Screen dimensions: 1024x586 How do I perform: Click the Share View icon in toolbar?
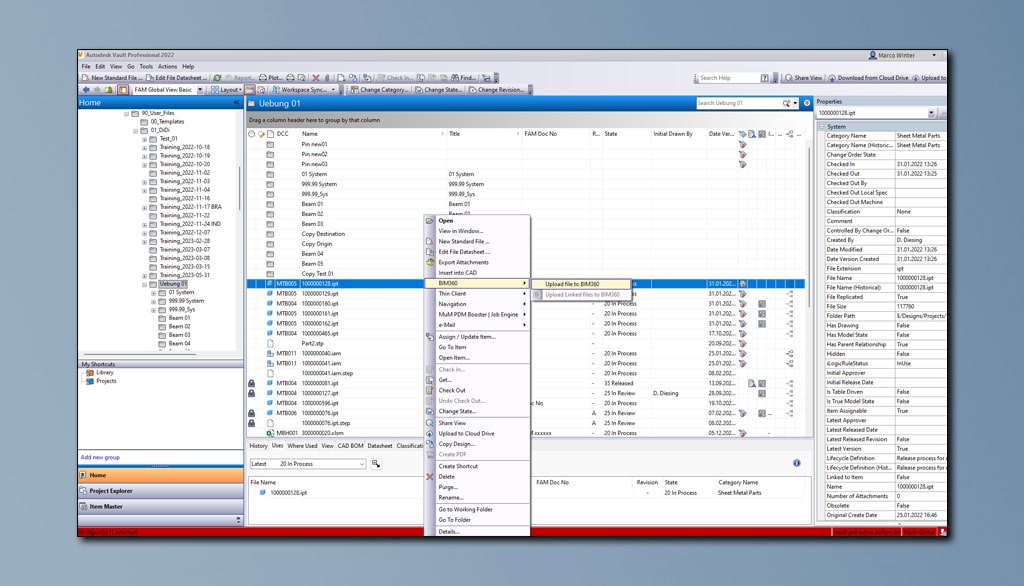tap(789, 77)
